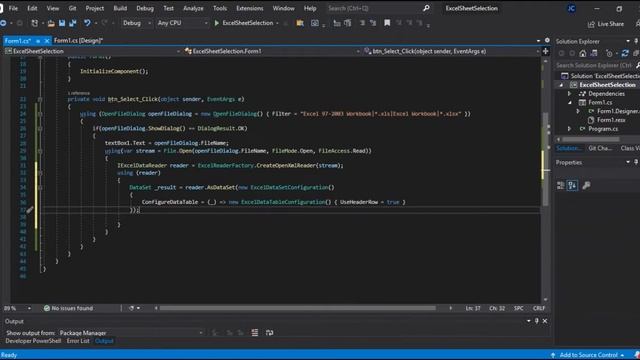Click the comment selection toolbar icon
640x360 pixels.
pyautogui.click(x=362, y=23)
